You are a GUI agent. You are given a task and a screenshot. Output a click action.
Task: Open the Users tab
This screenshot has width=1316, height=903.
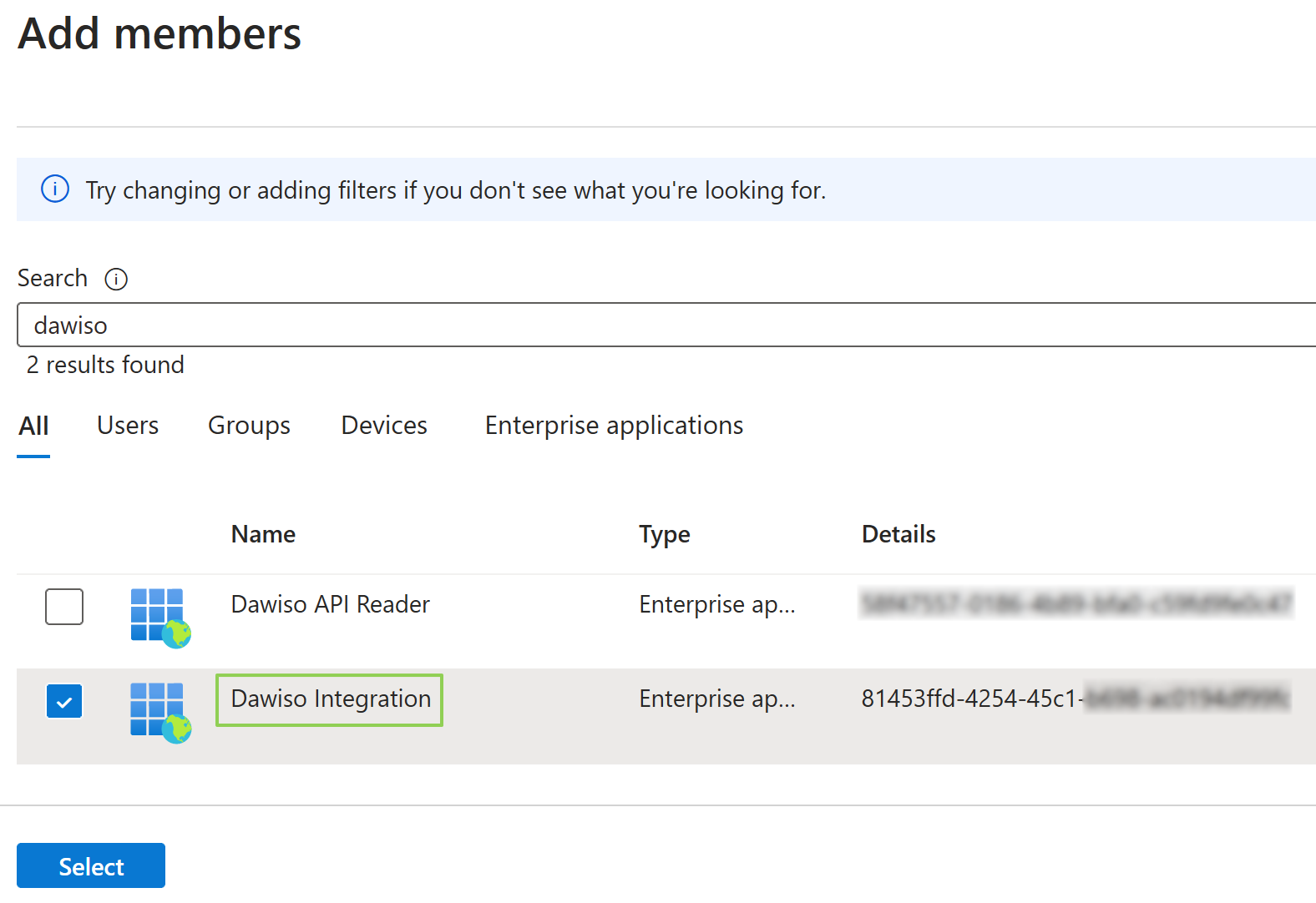128,426
